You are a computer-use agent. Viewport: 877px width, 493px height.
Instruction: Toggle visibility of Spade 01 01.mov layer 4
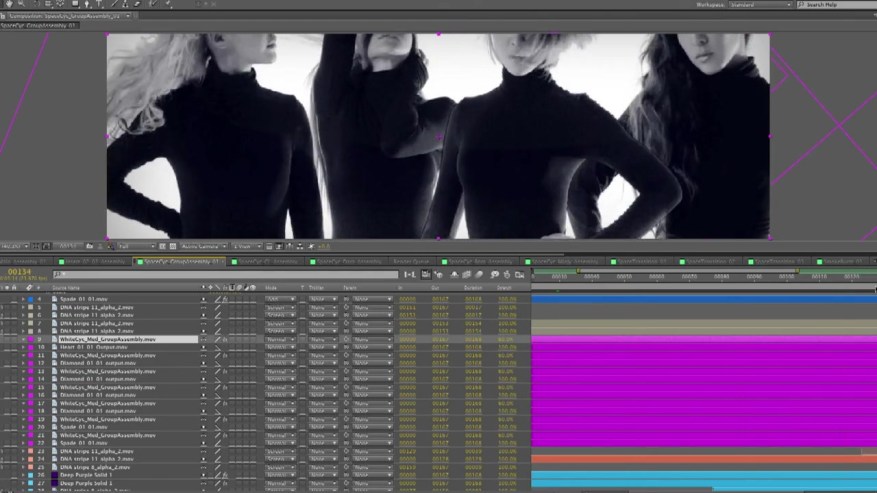pos(4,299)
